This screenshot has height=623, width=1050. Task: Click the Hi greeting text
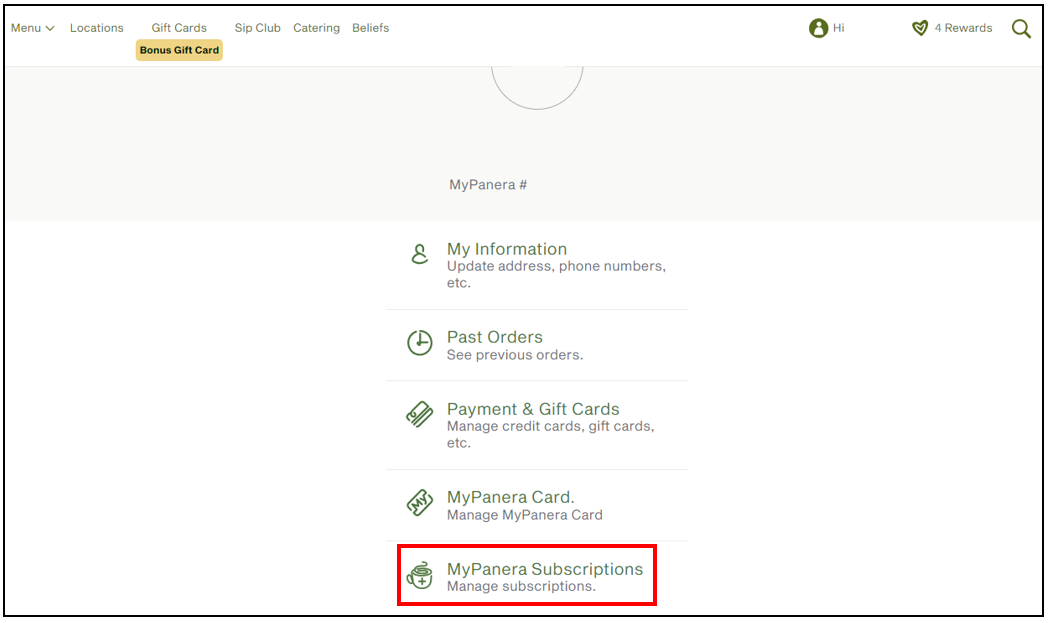(838, 28)
